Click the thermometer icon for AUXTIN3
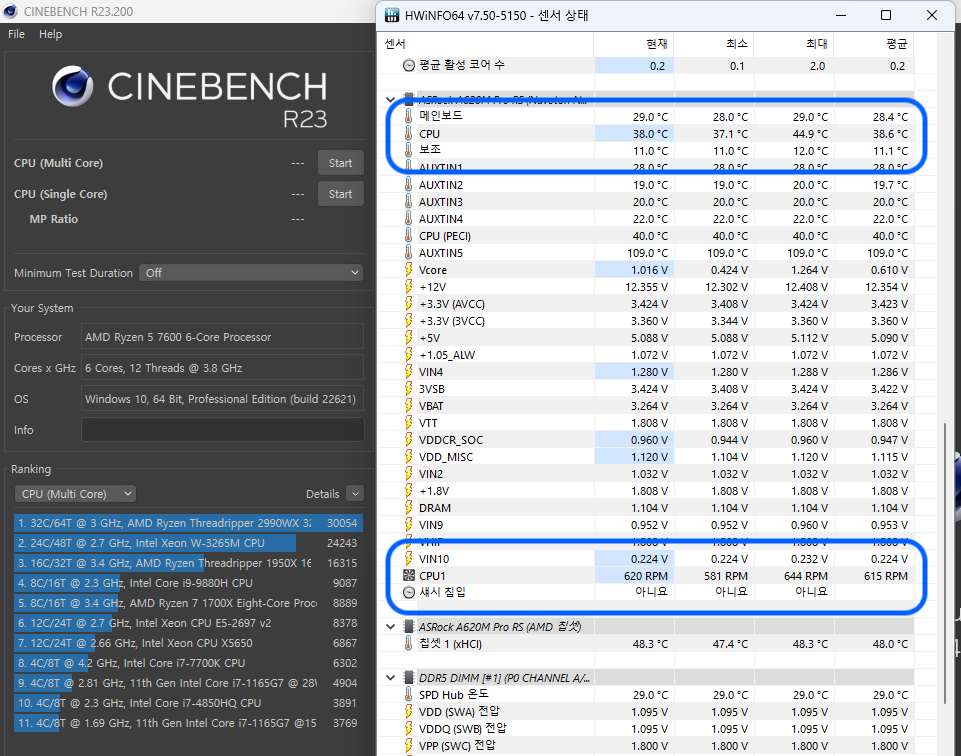961x756 pixels. click(x=409, y=202)
